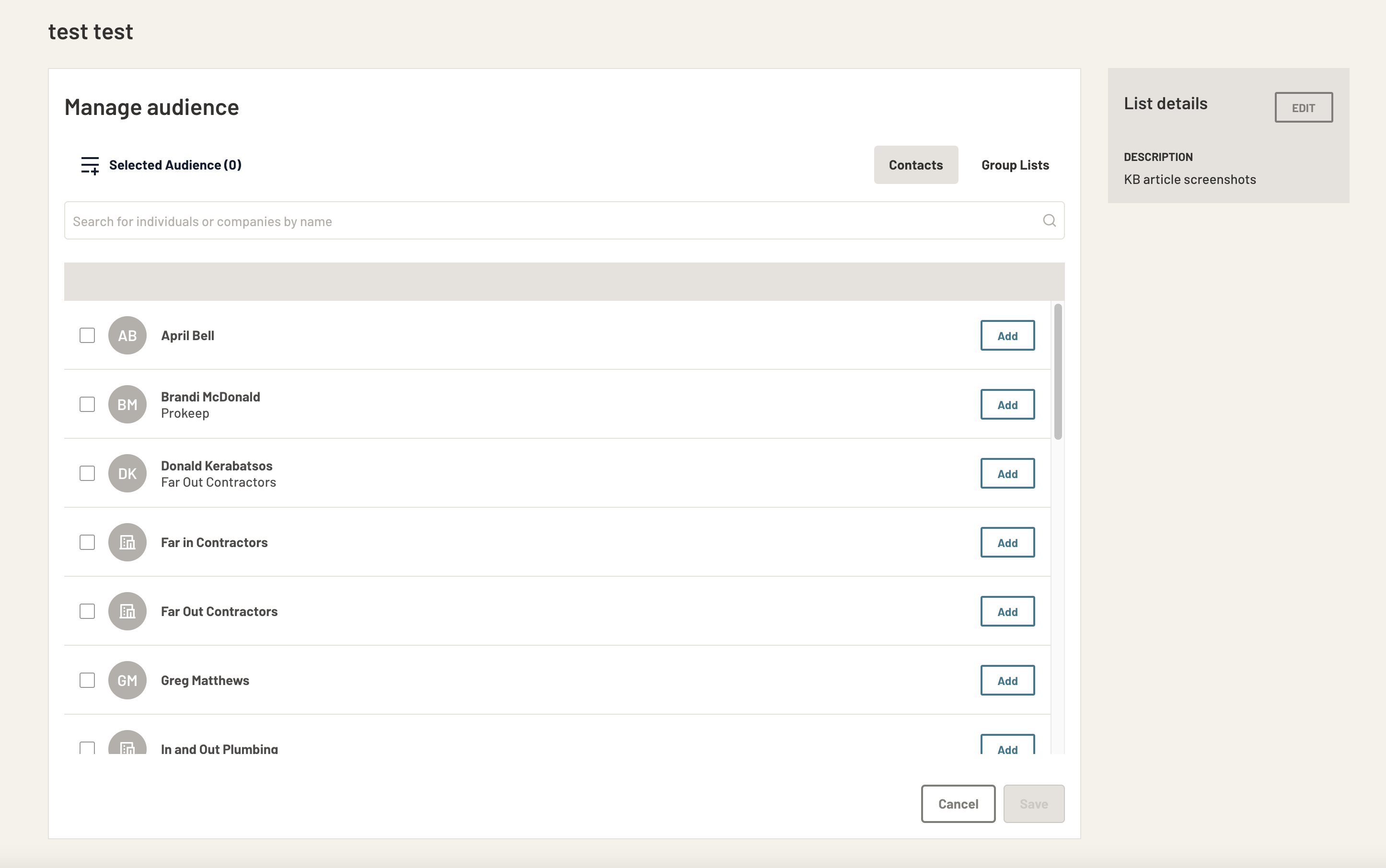The image size is (1386, 868).
Task: Click the Prokeep company text
Action: tap(185, 413)
